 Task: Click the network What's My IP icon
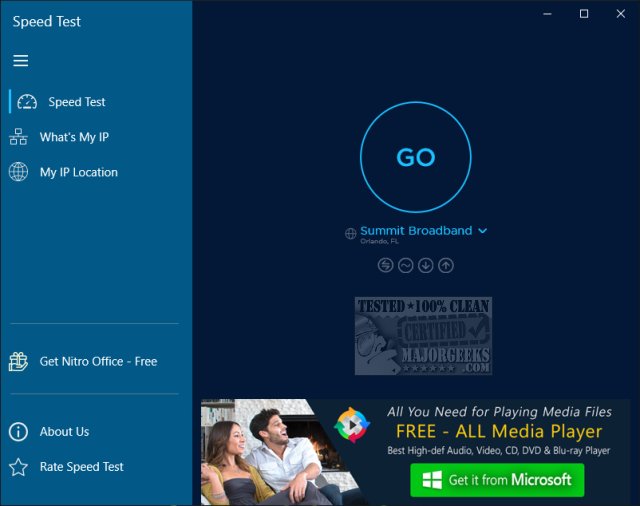click(x=18, y=137)
